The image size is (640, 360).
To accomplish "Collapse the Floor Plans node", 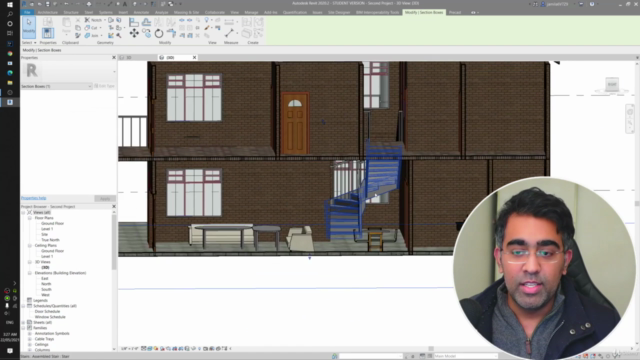I will (x=29, y=218).
